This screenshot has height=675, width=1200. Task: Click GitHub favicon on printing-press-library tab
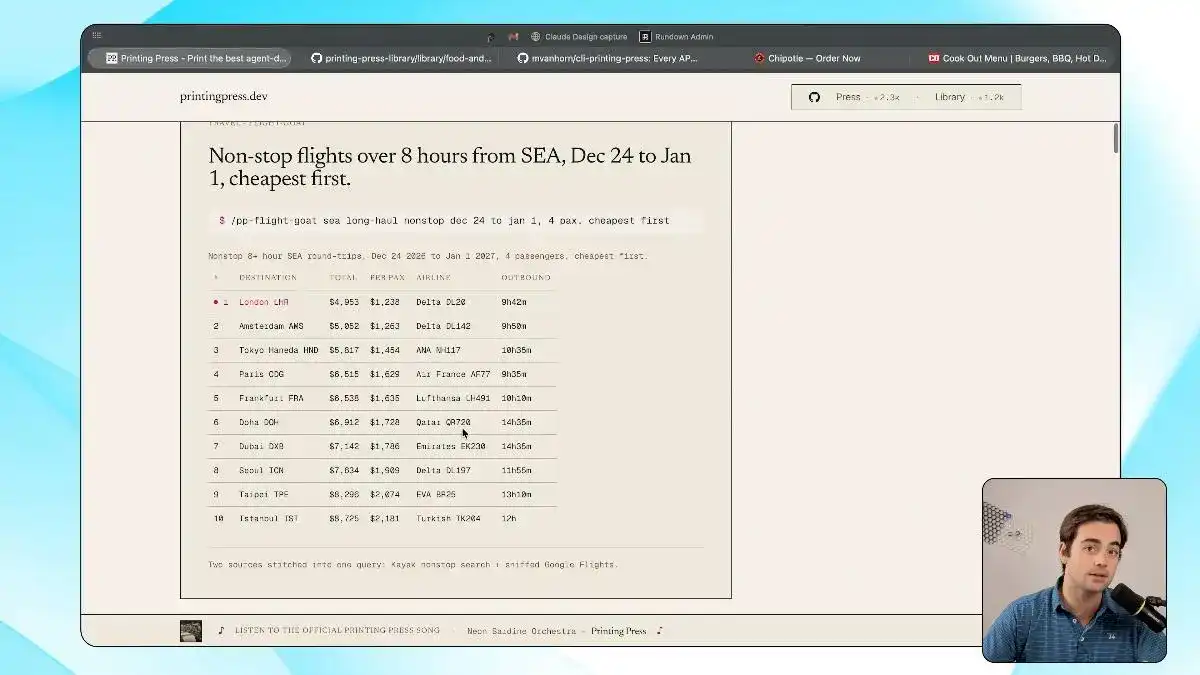tap(317, 58)
